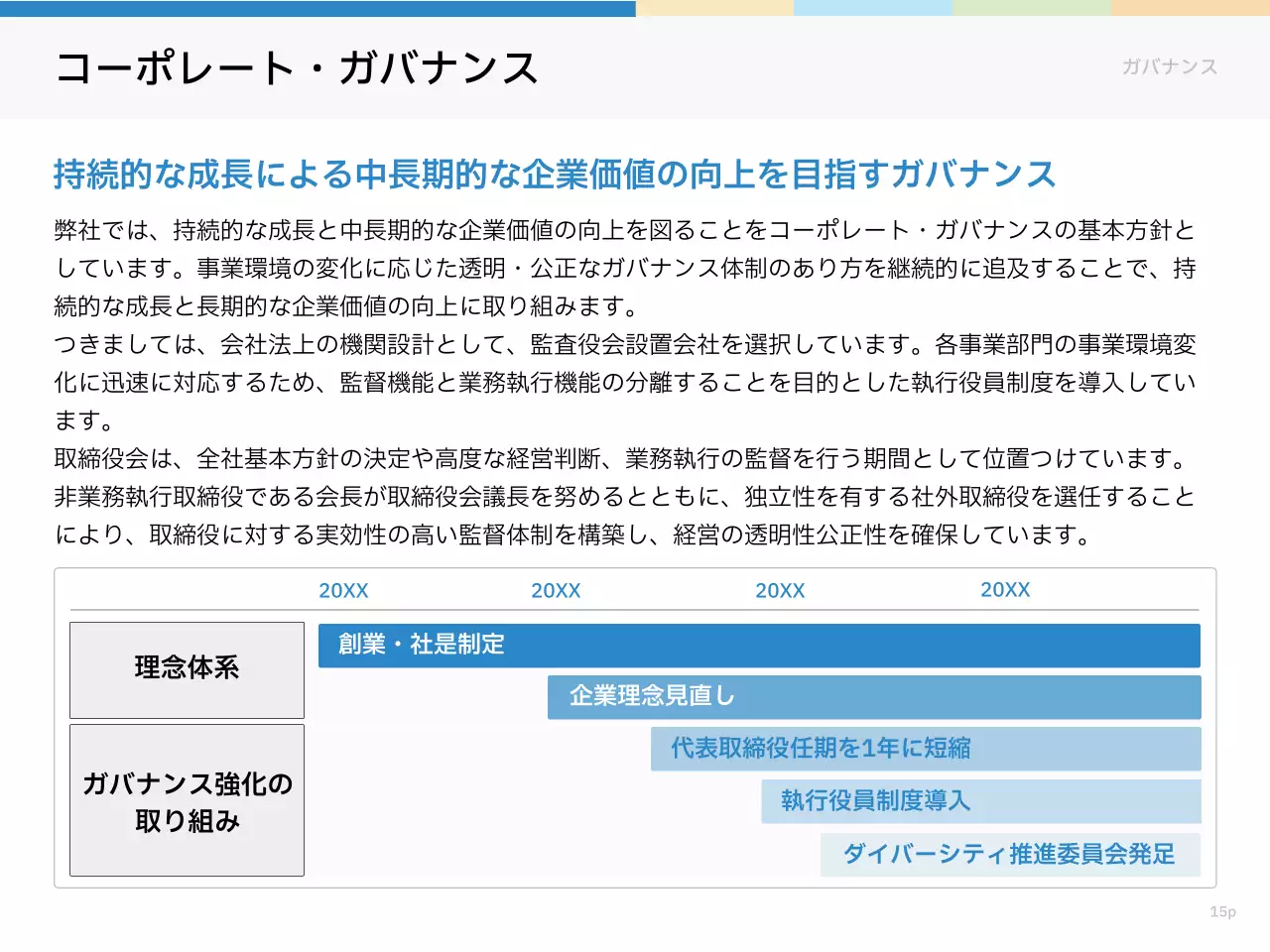Click the timeline chart container border

click(x=635, y=567)
